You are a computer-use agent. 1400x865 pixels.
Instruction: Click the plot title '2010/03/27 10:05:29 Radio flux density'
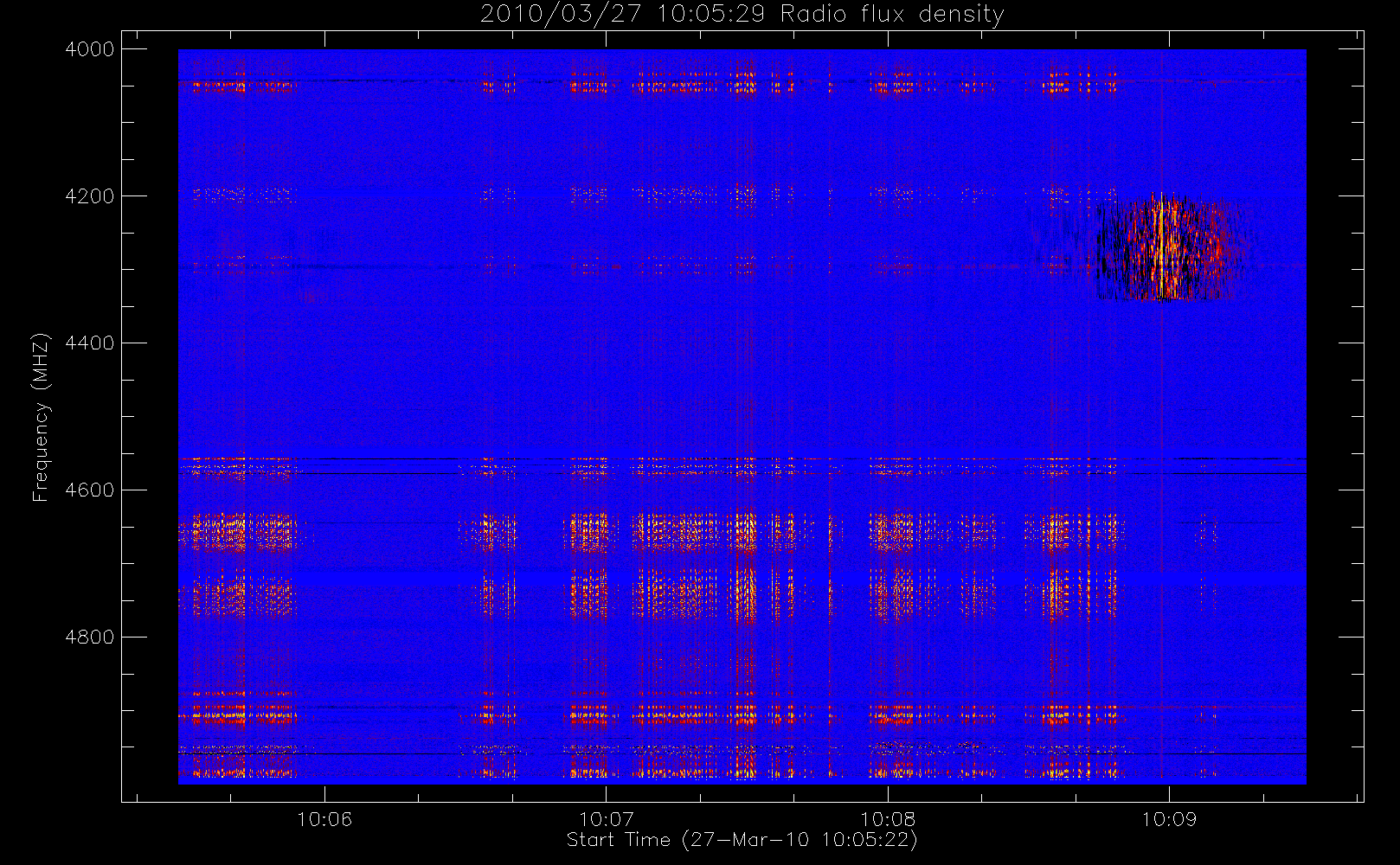click(742, 14)
